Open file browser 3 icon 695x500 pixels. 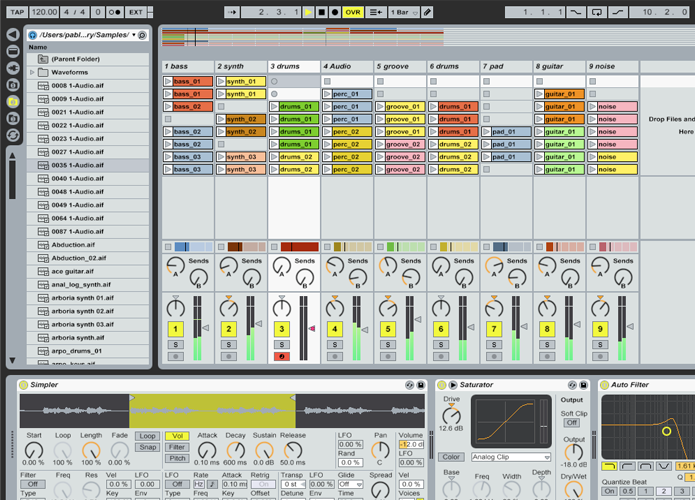tap(13, 118)
